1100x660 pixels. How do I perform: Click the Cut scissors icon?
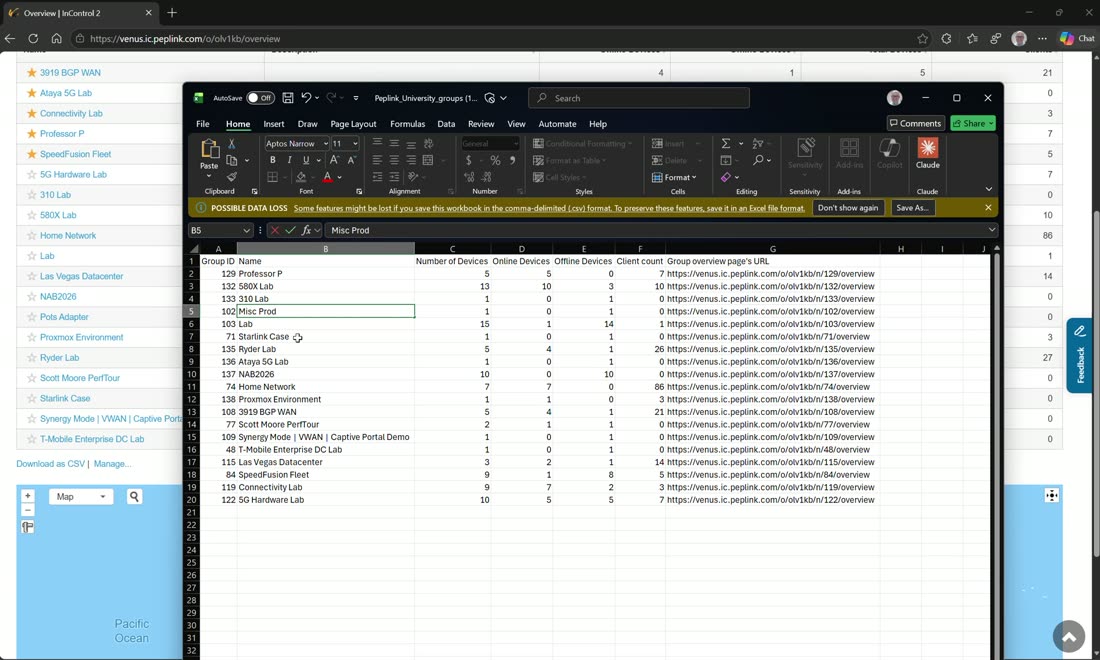232,144
